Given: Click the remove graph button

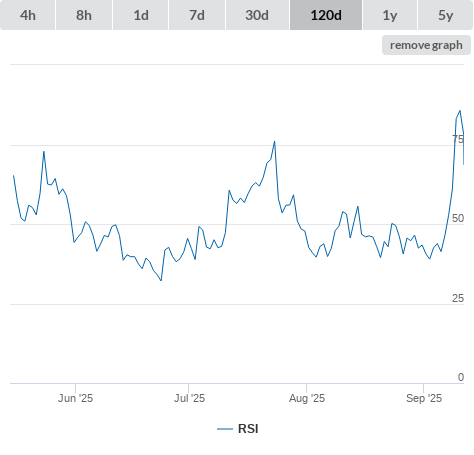Looking at the screenshot, I should pos(426,45).
